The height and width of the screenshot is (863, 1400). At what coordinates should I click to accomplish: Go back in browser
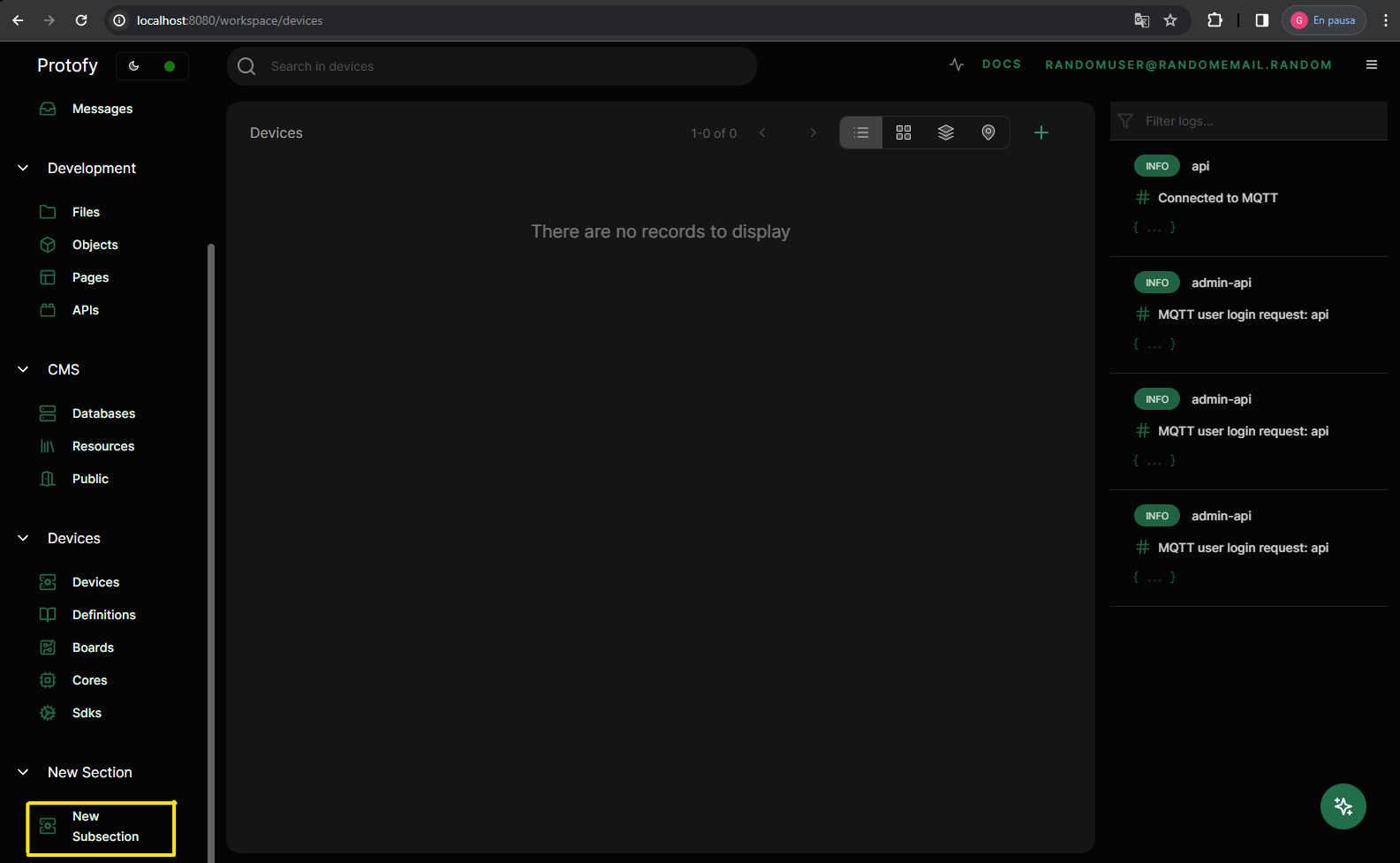18,20
